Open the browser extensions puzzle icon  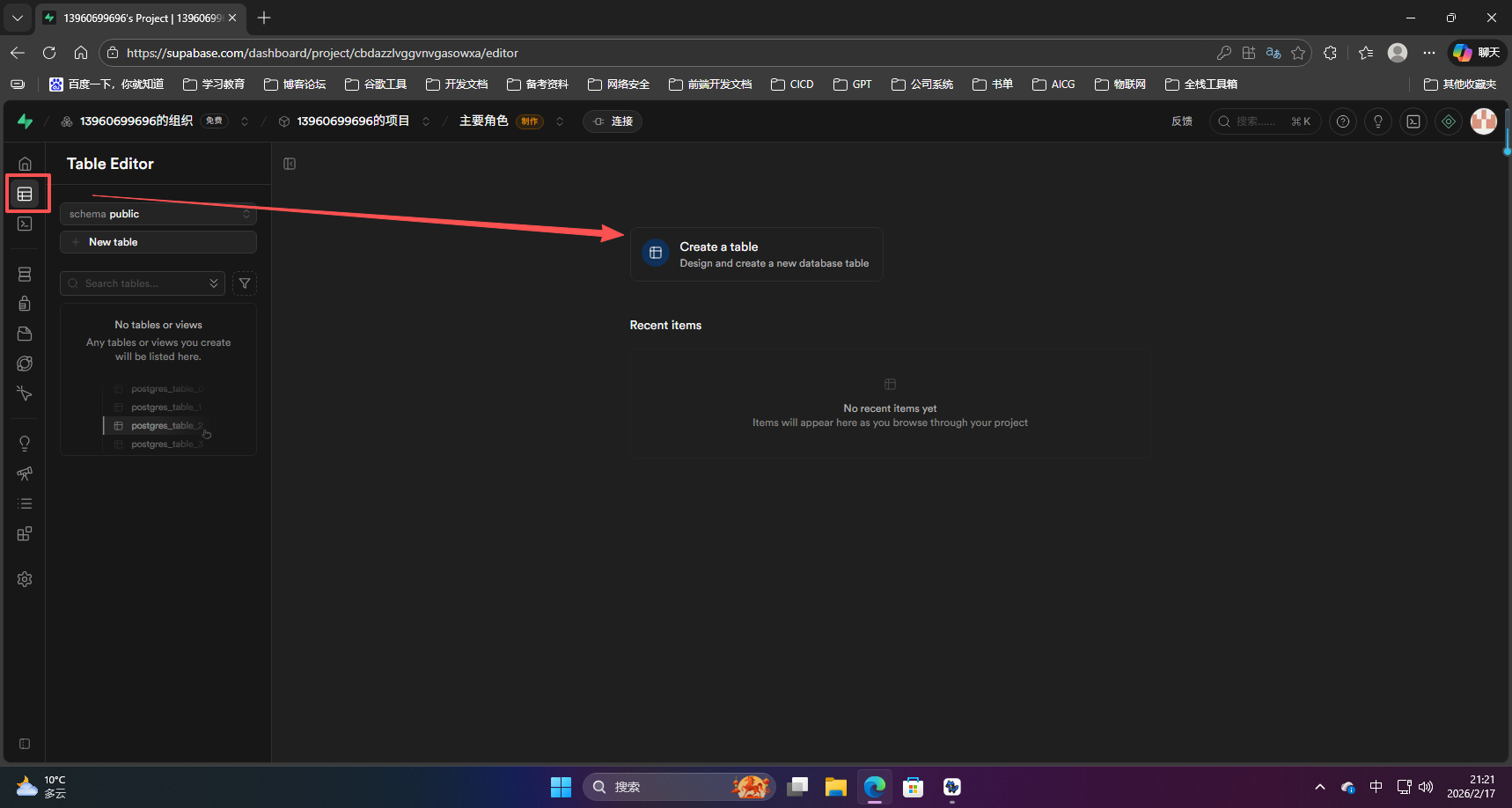tap(1331, 53)
